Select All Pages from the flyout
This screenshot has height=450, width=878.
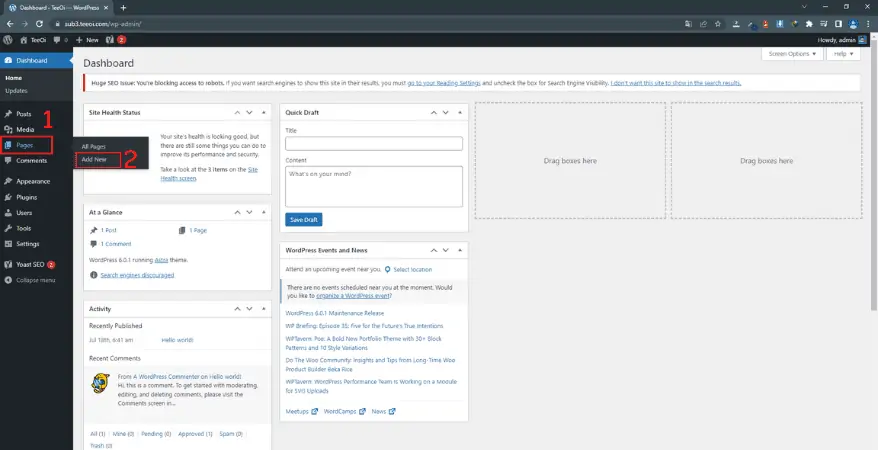click(94, 147)
